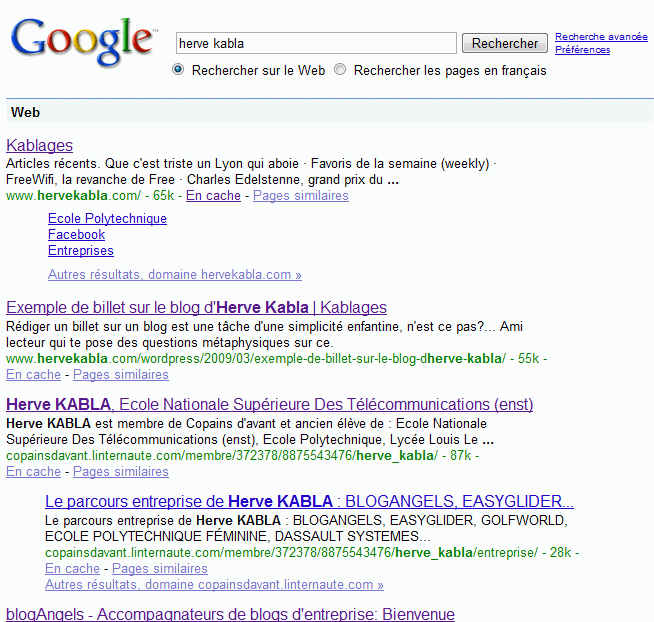Open 'blogAngels - Accompagnateurs de blogs' result
This screenshot has width=654, height=622.
point(230,614)
